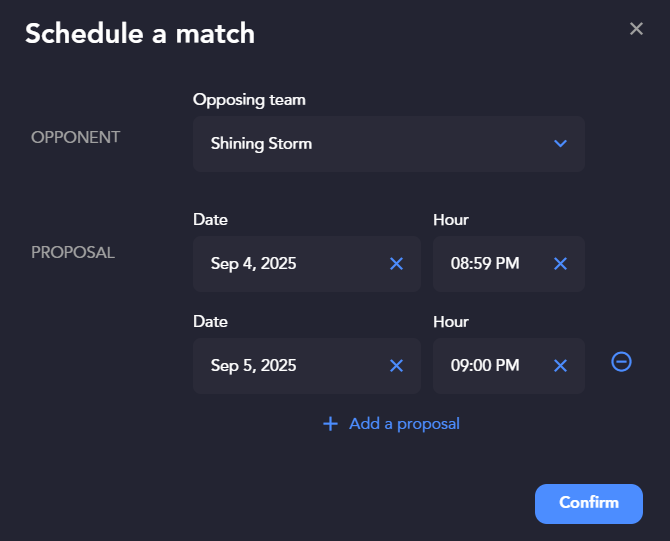Clear the Sep 4, 2025 date value
Viewport: 670px width, 541px height.
click(x=396, y=264)
